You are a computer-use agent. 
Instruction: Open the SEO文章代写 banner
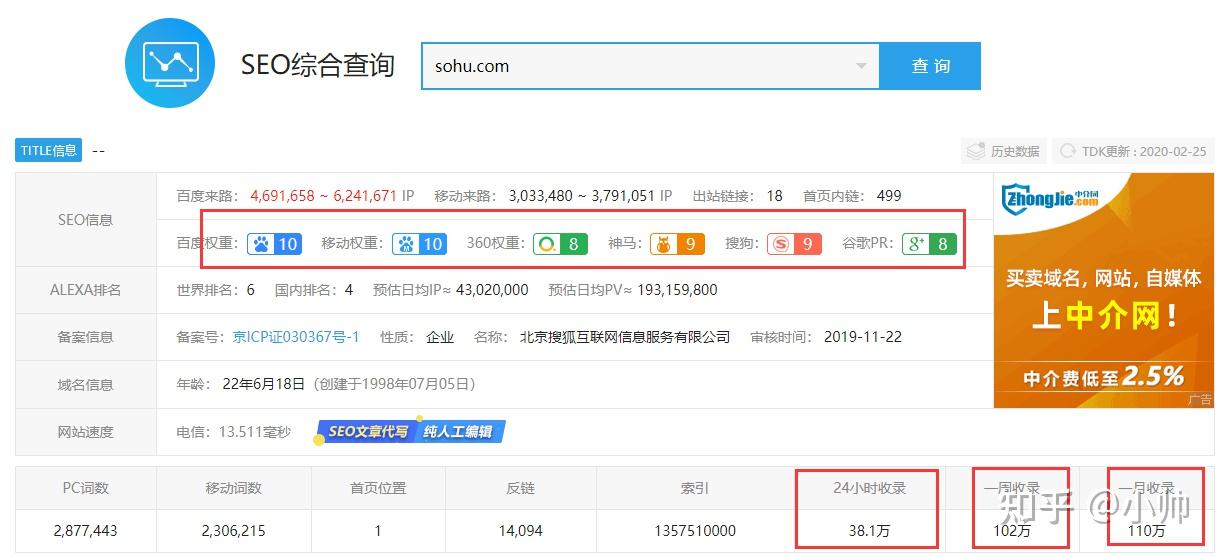click(x=366, y=431)
